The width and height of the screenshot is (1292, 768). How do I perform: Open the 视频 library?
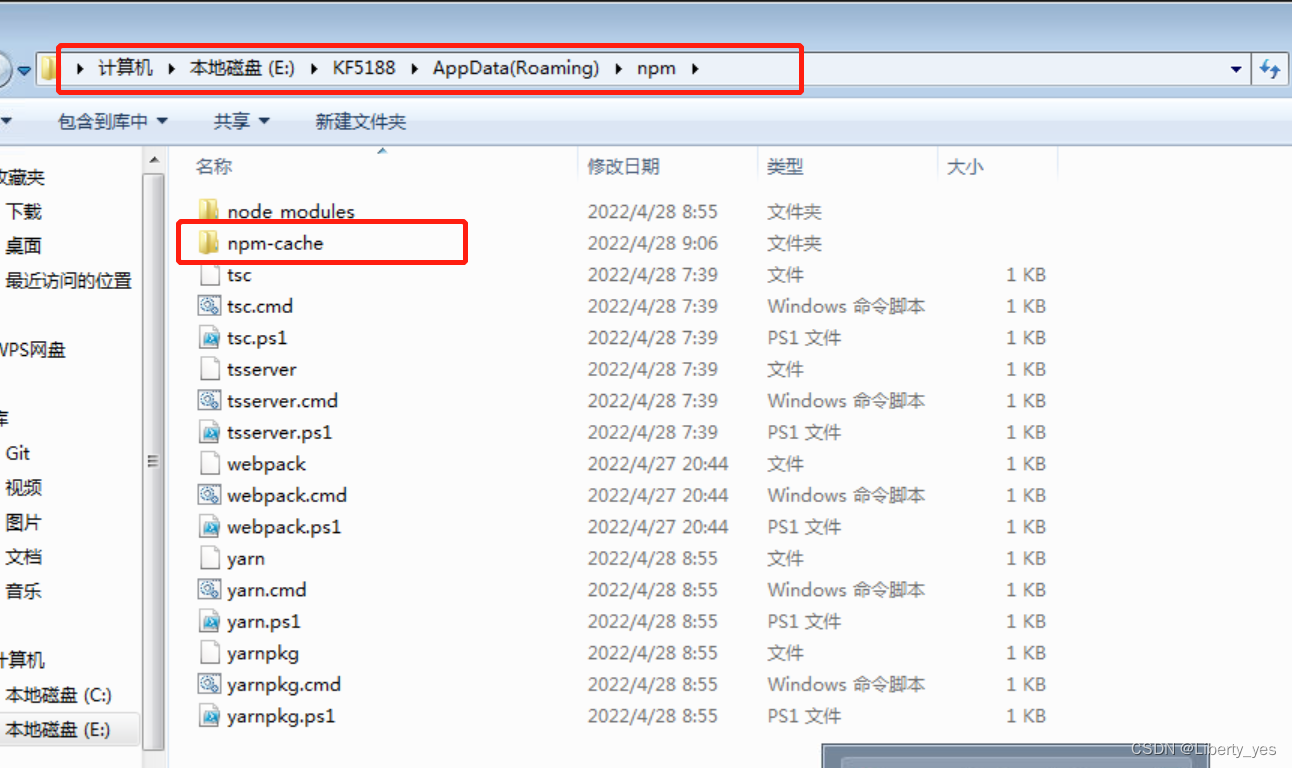tap(24, 488)
